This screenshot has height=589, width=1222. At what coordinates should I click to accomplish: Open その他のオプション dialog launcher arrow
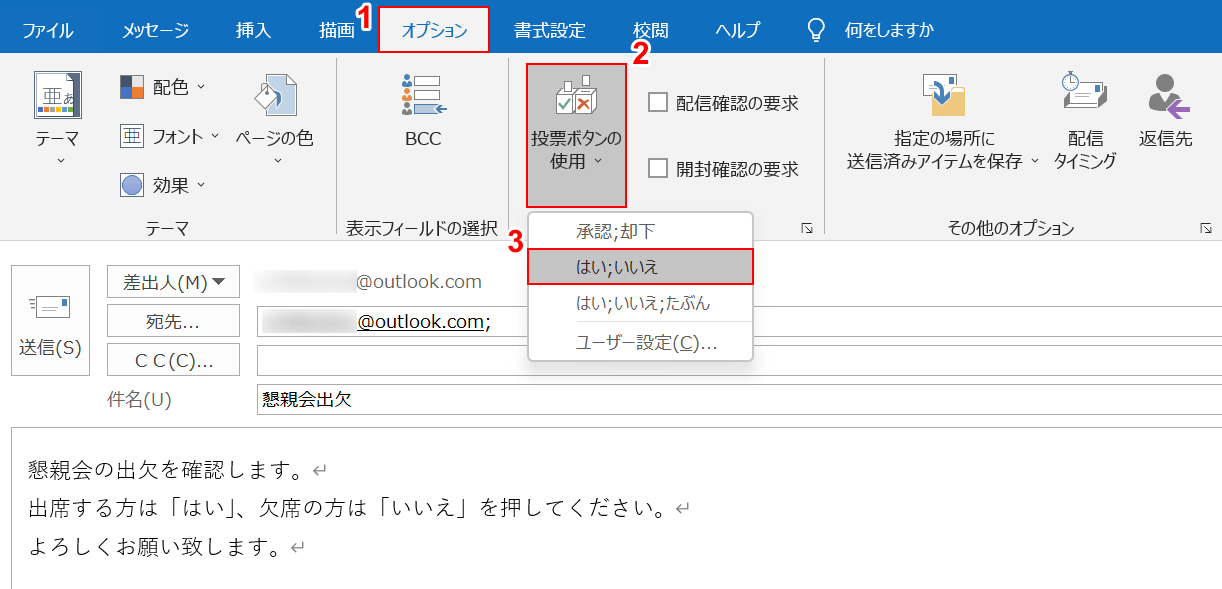[x=1206, y=228]
